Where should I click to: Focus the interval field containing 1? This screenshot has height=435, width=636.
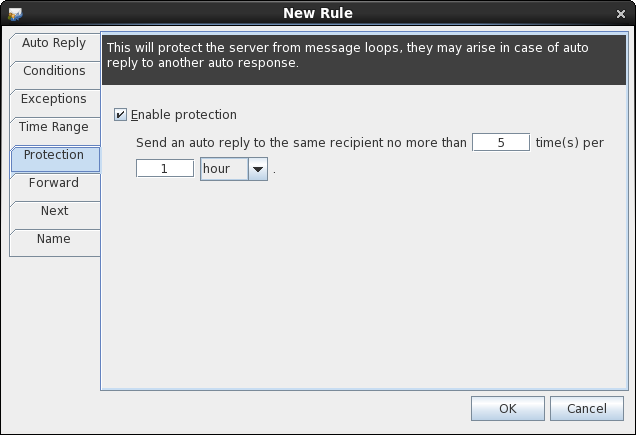pyautogui.click(x=165, y=169)
